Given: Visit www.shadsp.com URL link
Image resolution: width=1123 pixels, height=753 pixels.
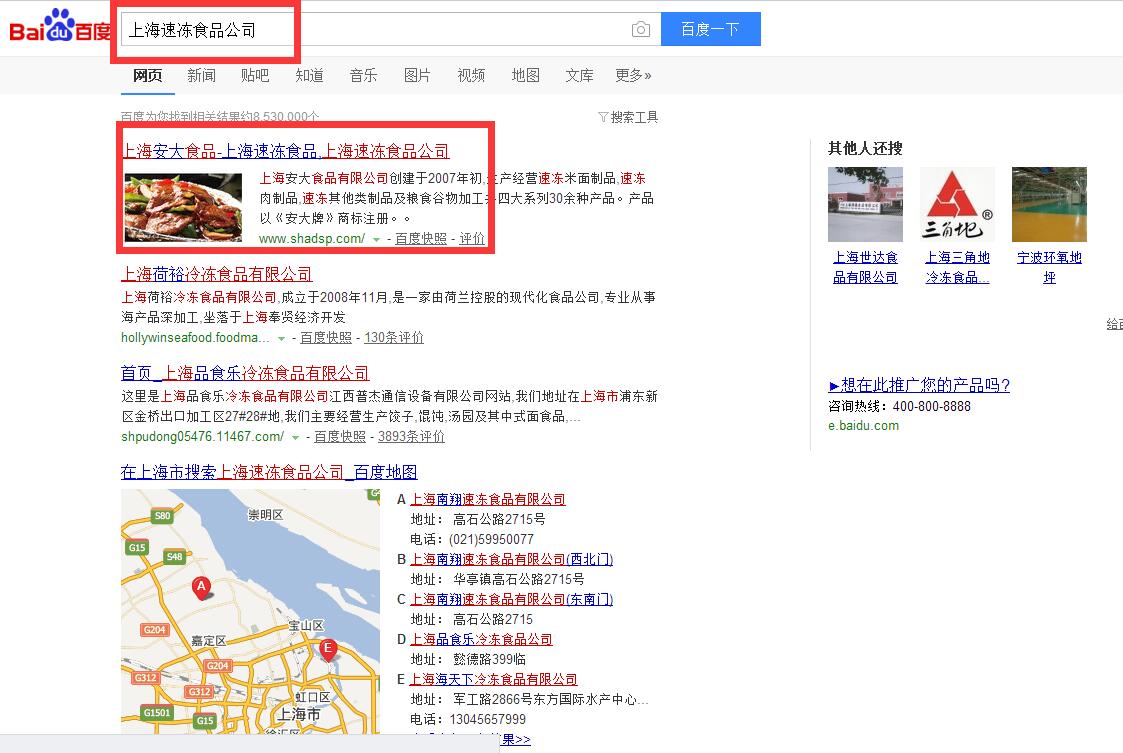Looking at the screenshot, I should (x=312, y=239).
